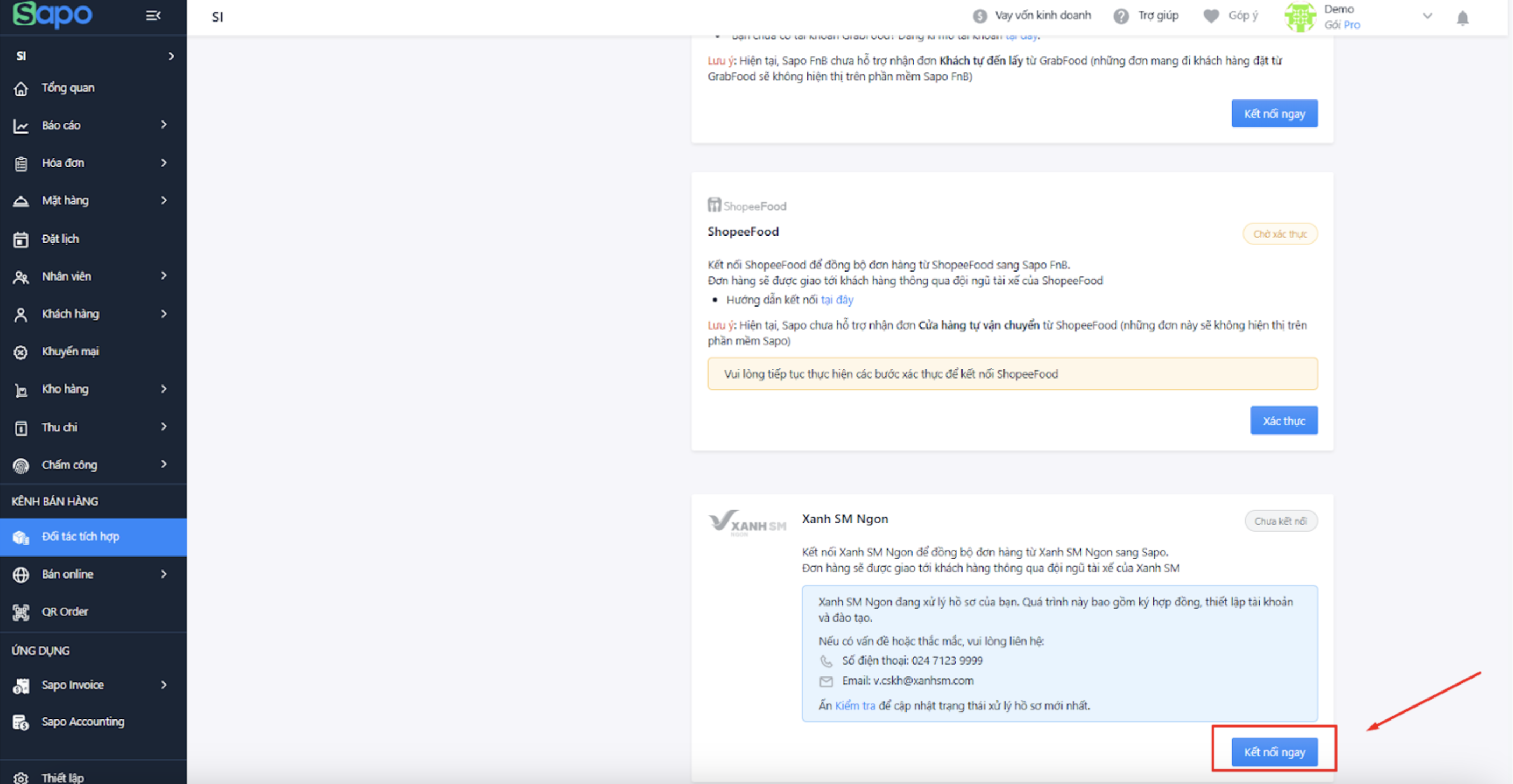Open Đặt lịch in sidebar
Viewport: 1513px width, 784px height.
[x=60, y=239]
